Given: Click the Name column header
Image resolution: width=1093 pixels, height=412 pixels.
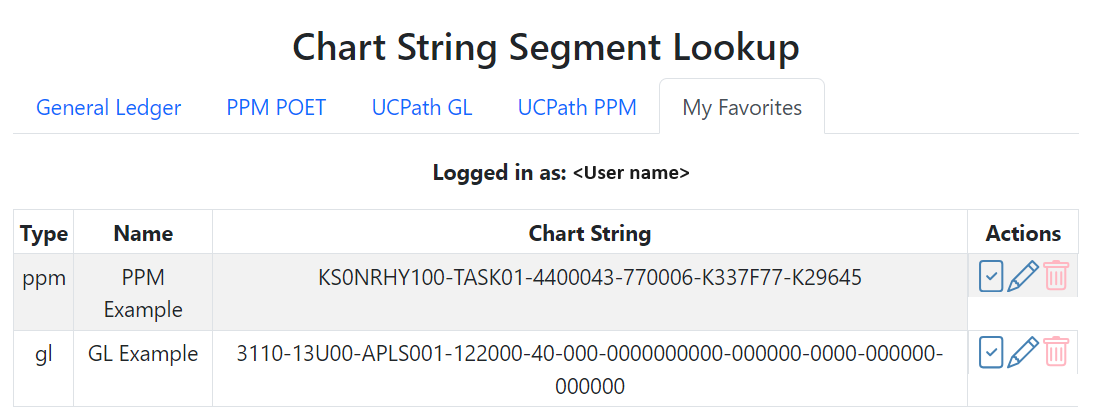Looking at the screenshot, I should 143,233.
